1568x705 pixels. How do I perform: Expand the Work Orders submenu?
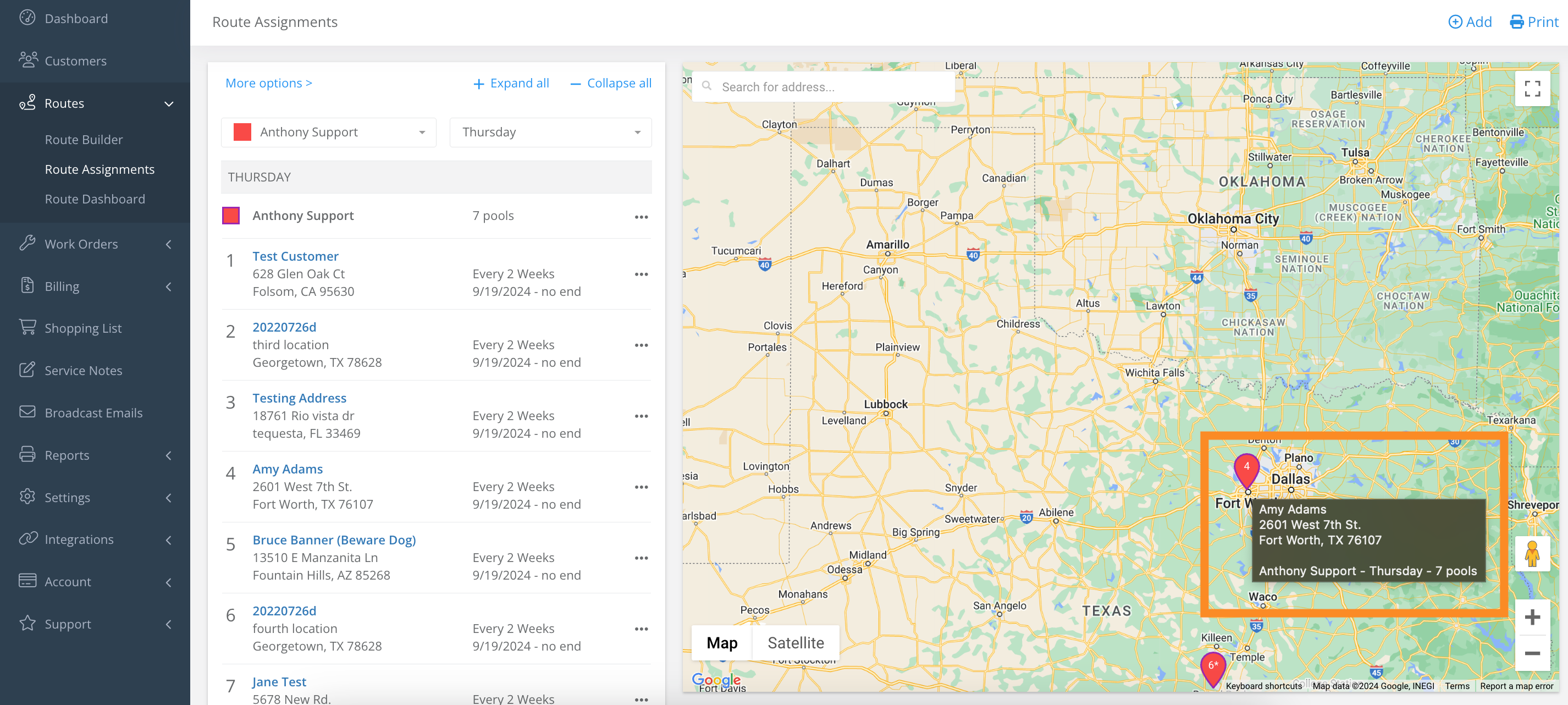point(169,244)
